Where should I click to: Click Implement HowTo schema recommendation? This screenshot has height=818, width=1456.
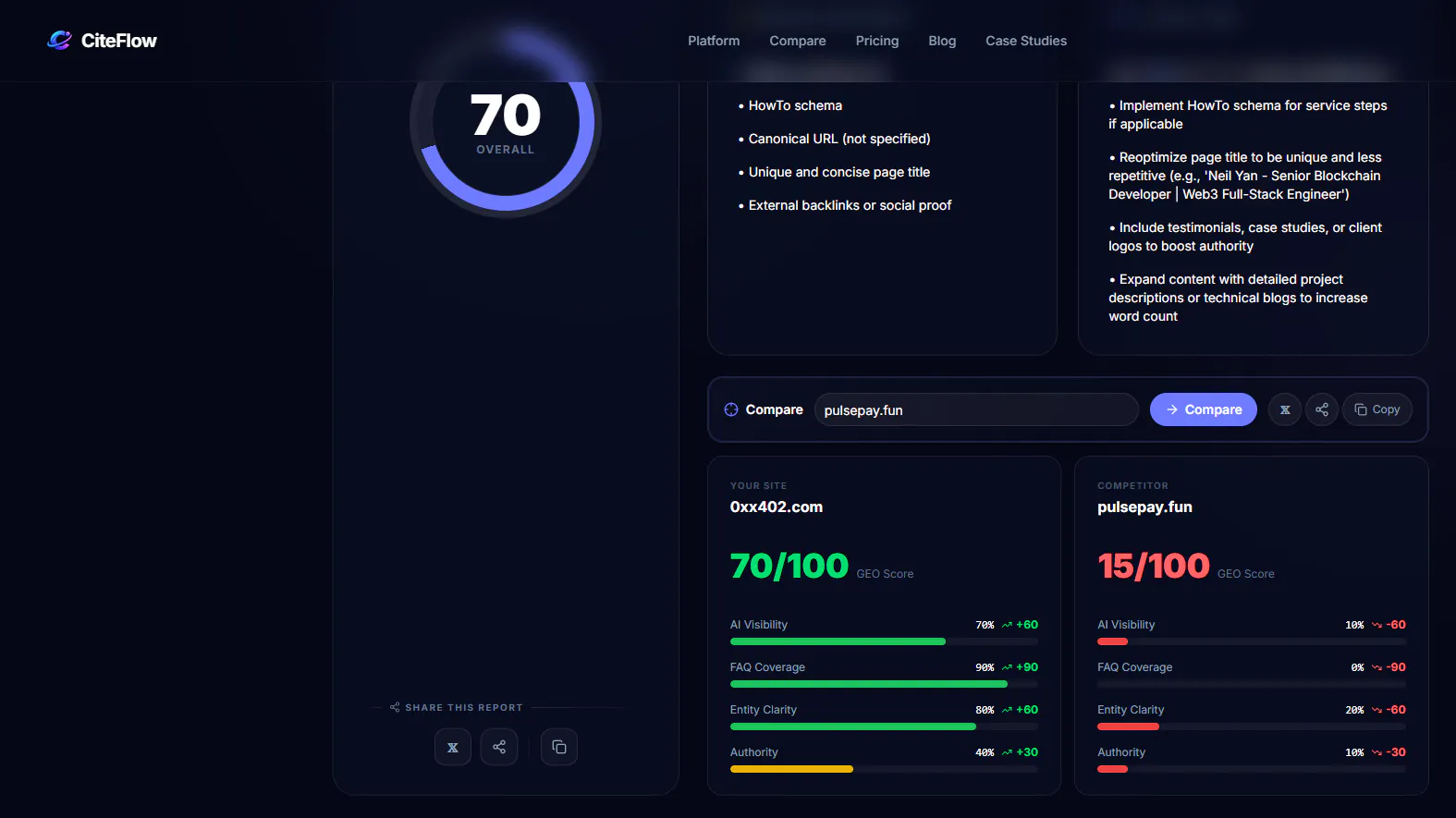click(1248, 115)
